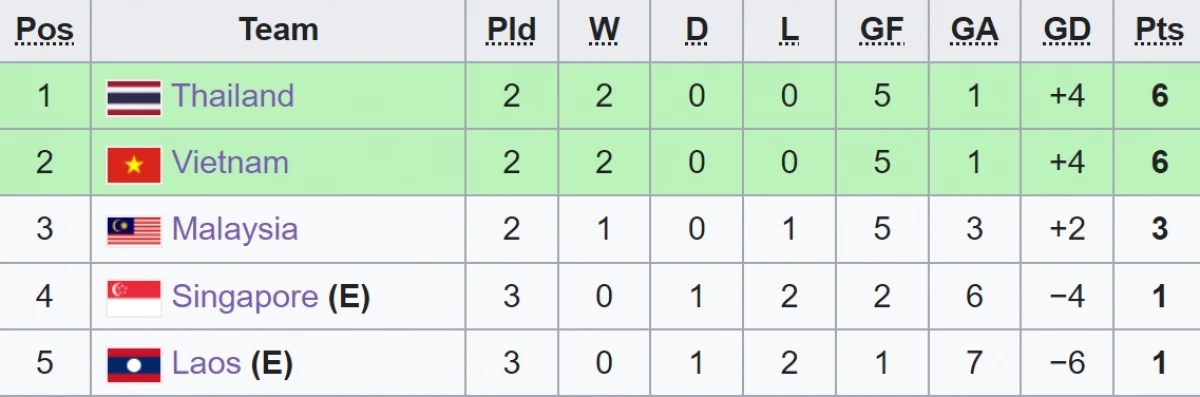Click the L losses column header
Image resolution: width=1200 pixels, height=397 pixels.
point(790,30)
